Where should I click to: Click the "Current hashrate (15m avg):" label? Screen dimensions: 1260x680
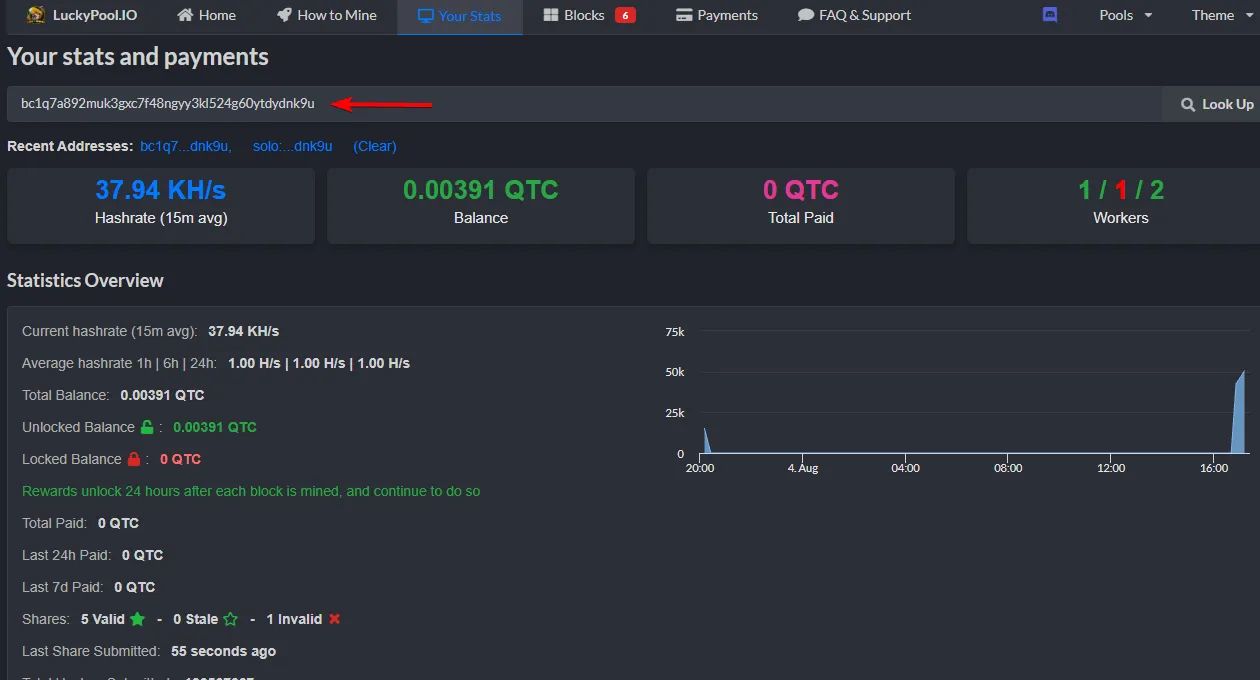coord(110,331)
